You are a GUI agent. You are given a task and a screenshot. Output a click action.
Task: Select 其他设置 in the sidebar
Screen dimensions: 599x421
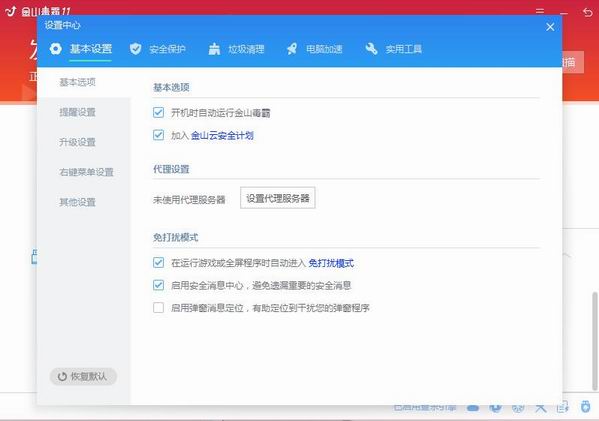tap(77, 202)
